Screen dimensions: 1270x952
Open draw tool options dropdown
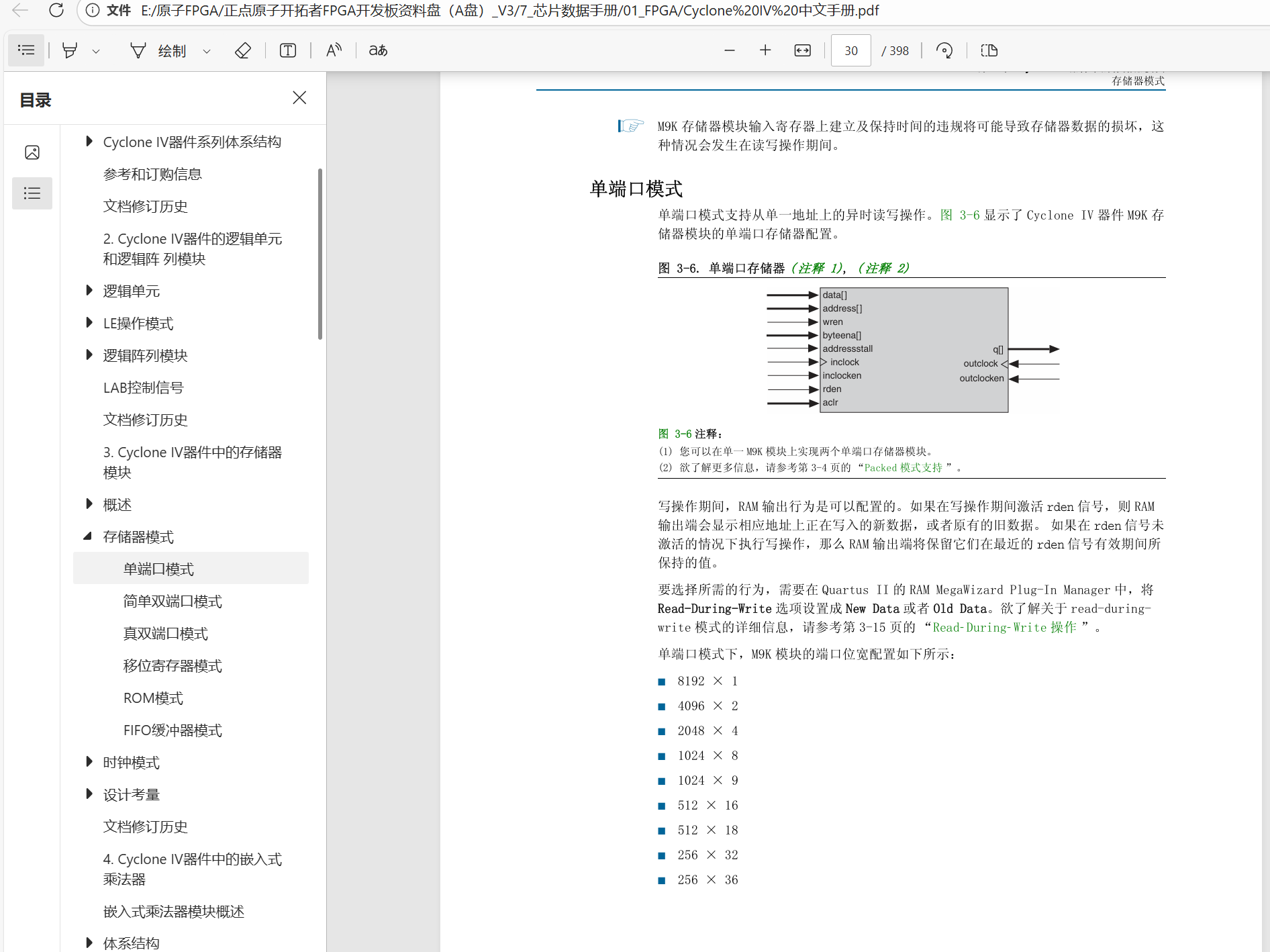pos(207,51)
